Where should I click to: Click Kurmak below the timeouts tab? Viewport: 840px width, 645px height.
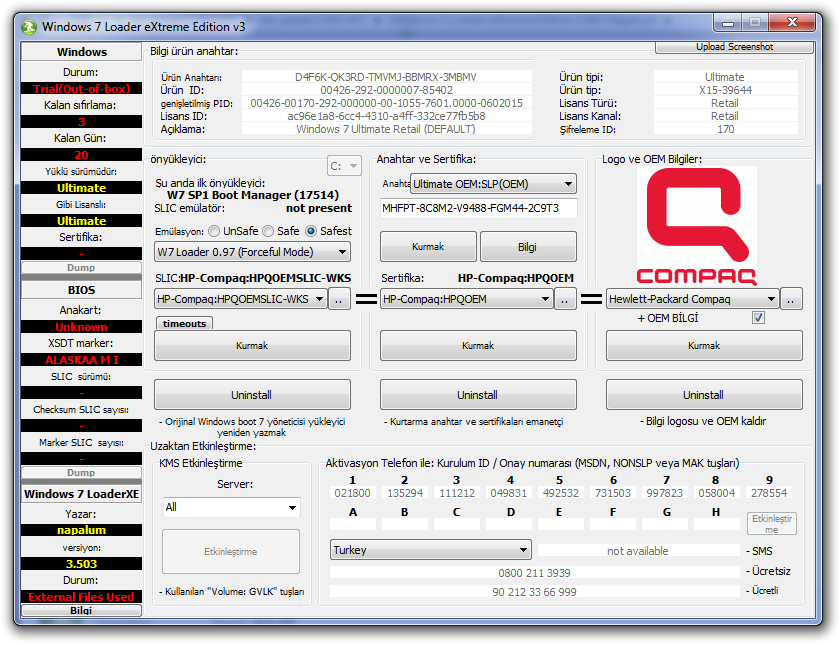(x=252, y=346)
